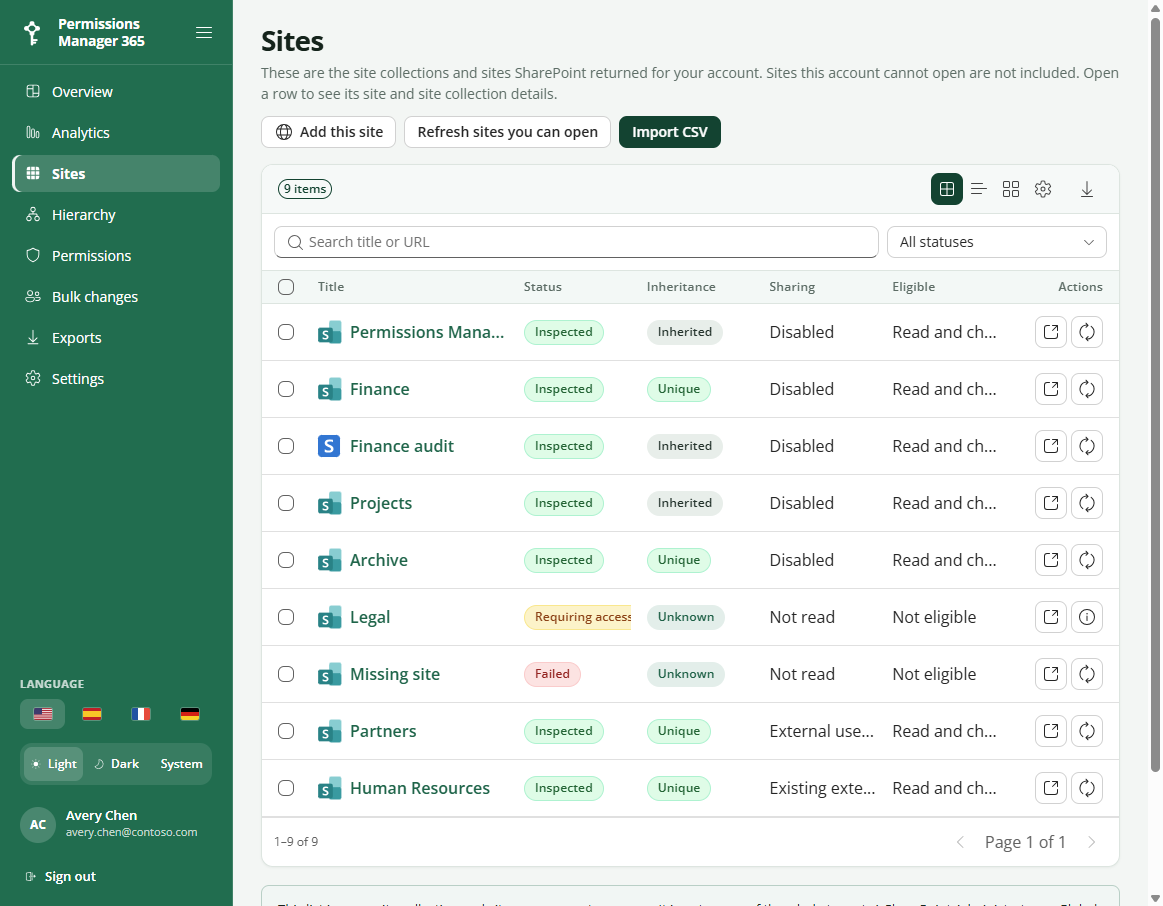This screenshot has width=1163, height=906.
Task: Go to next page chevron
Action: pos(1092,842)
